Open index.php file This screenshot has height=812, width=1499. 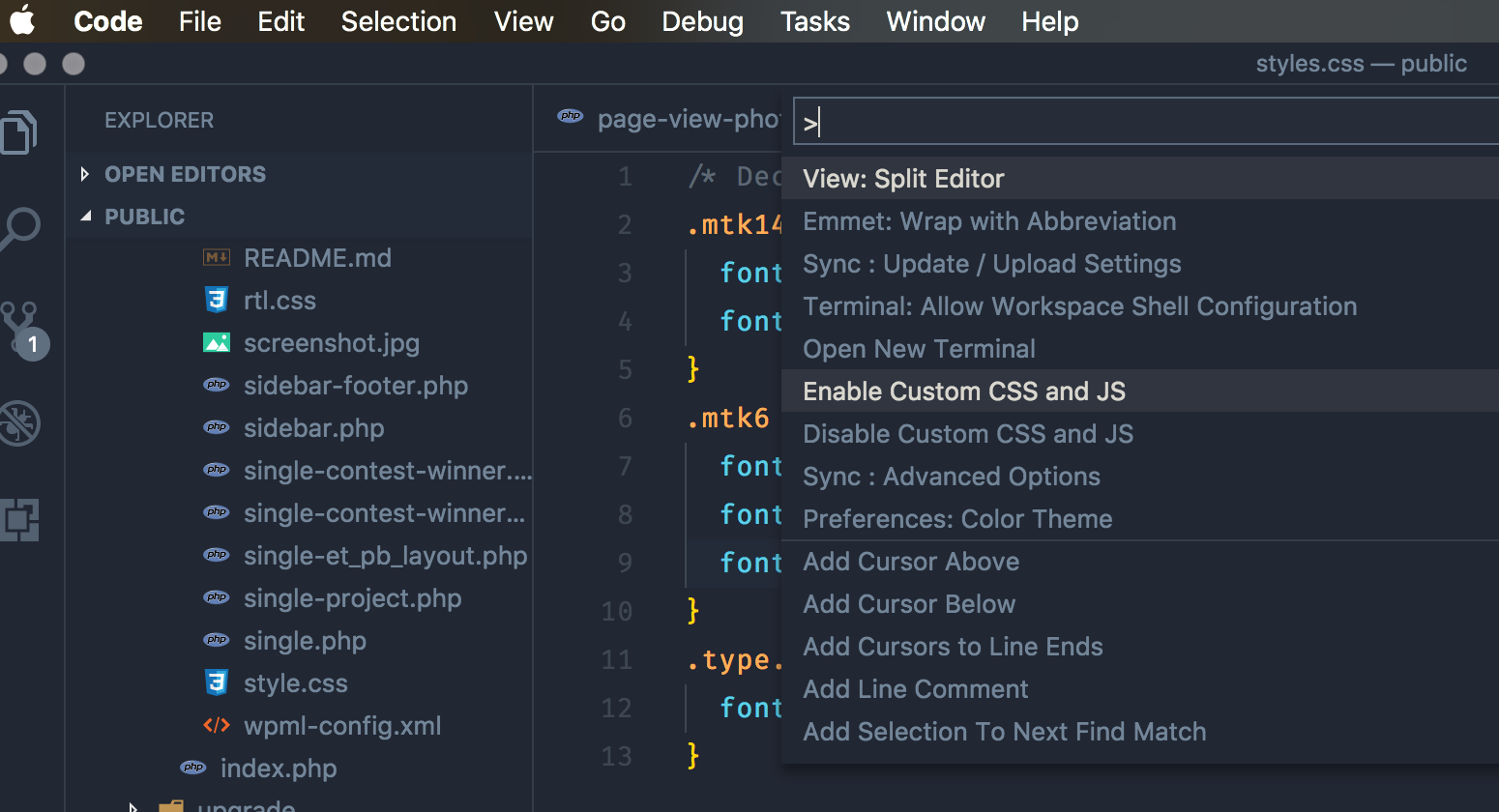coord(279,768)
